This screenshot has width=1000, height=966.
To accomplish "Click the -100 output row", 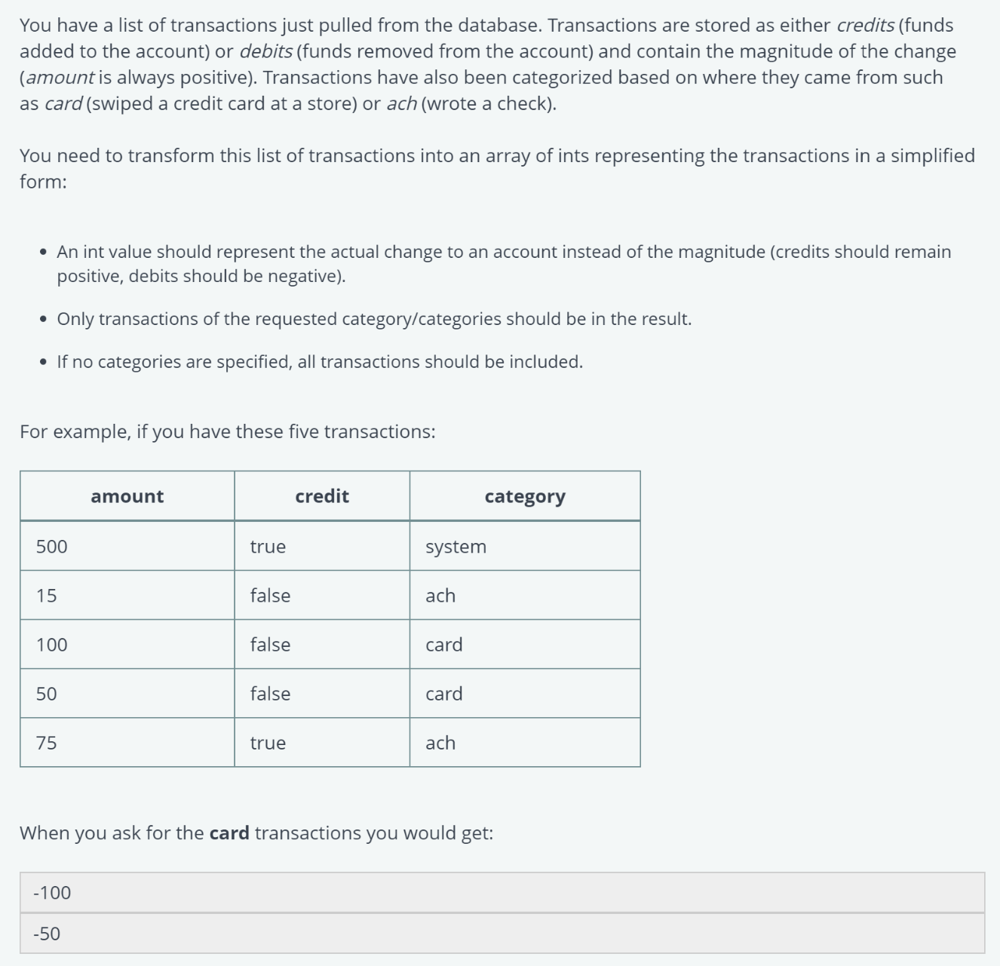I will [x=502, y=893].
